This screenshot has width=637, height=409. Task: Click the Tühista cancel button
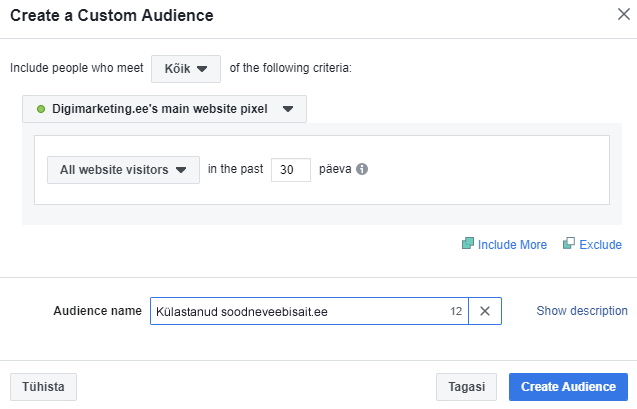(x=43, y=387)
